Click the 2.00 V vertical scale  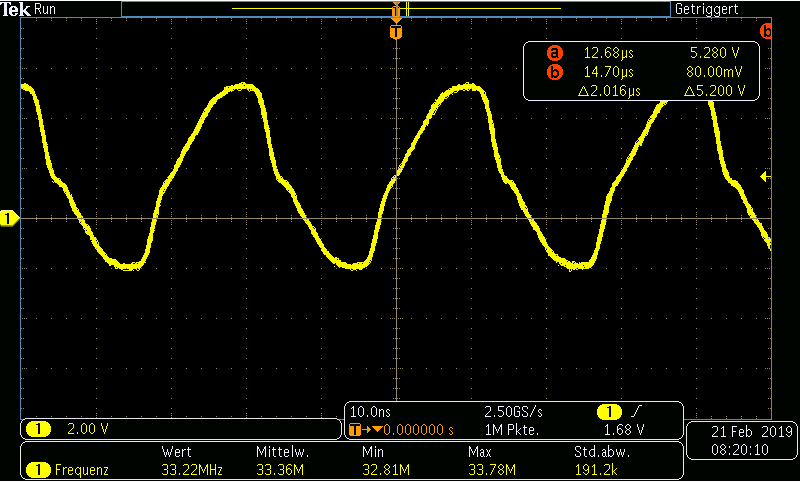88,429
